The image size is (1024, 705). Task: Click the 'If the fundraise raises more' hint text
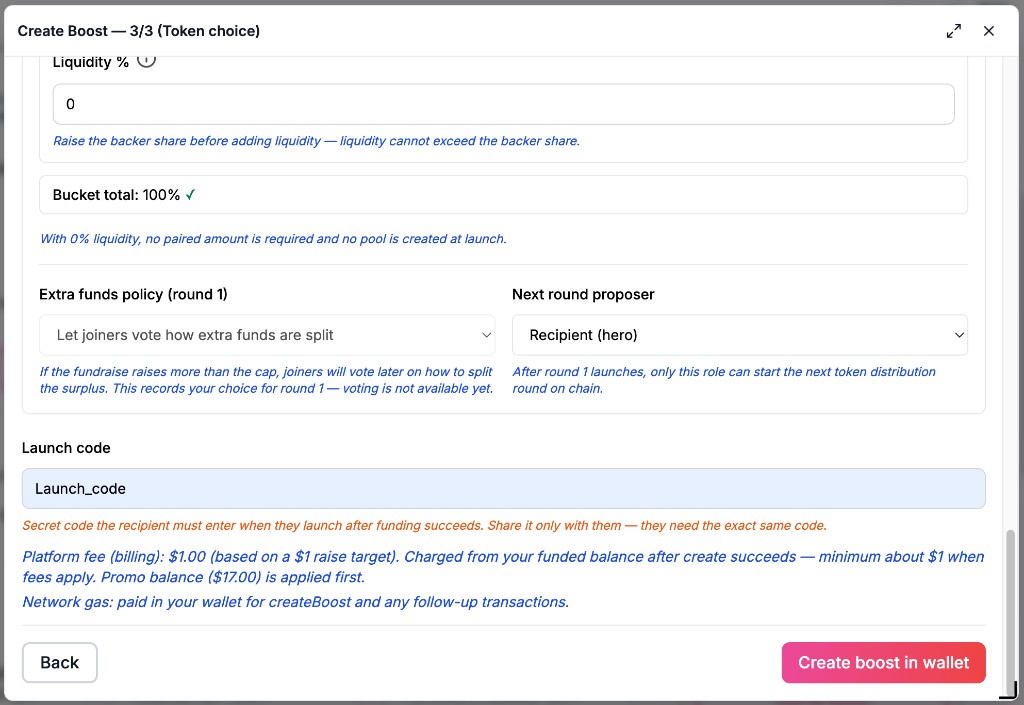(266, 380)
